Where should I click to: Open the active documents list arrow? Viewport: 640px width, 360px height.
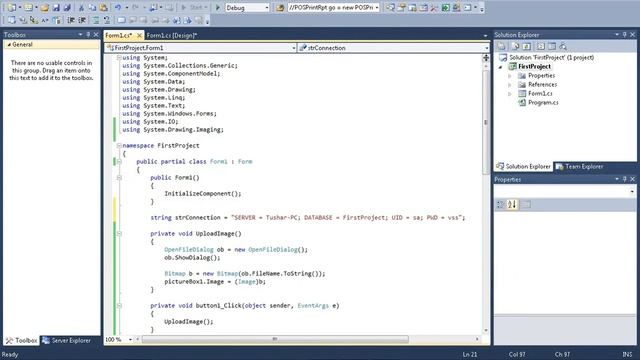tap(485, 36)
